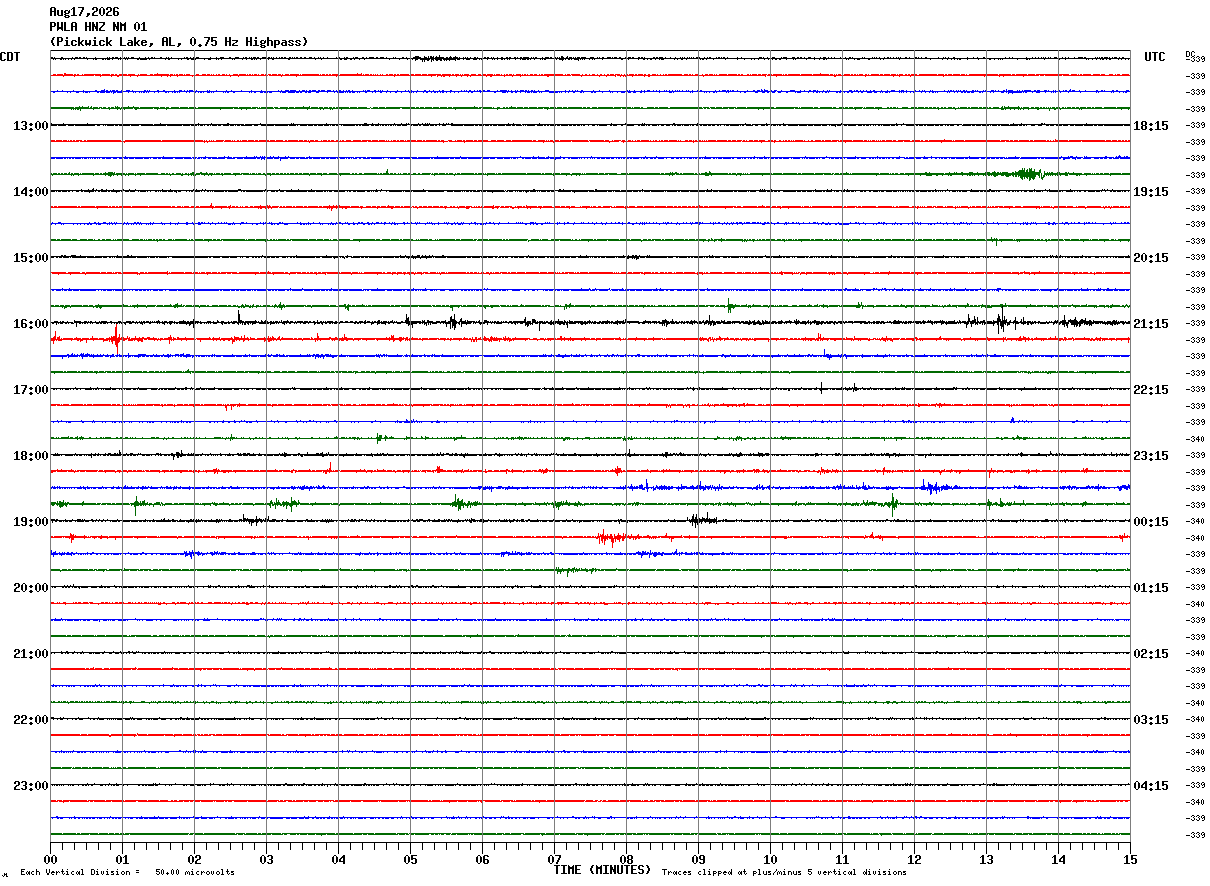Click the 15 minute tick label
1210x886 pixels.
tap(1130, 859)
